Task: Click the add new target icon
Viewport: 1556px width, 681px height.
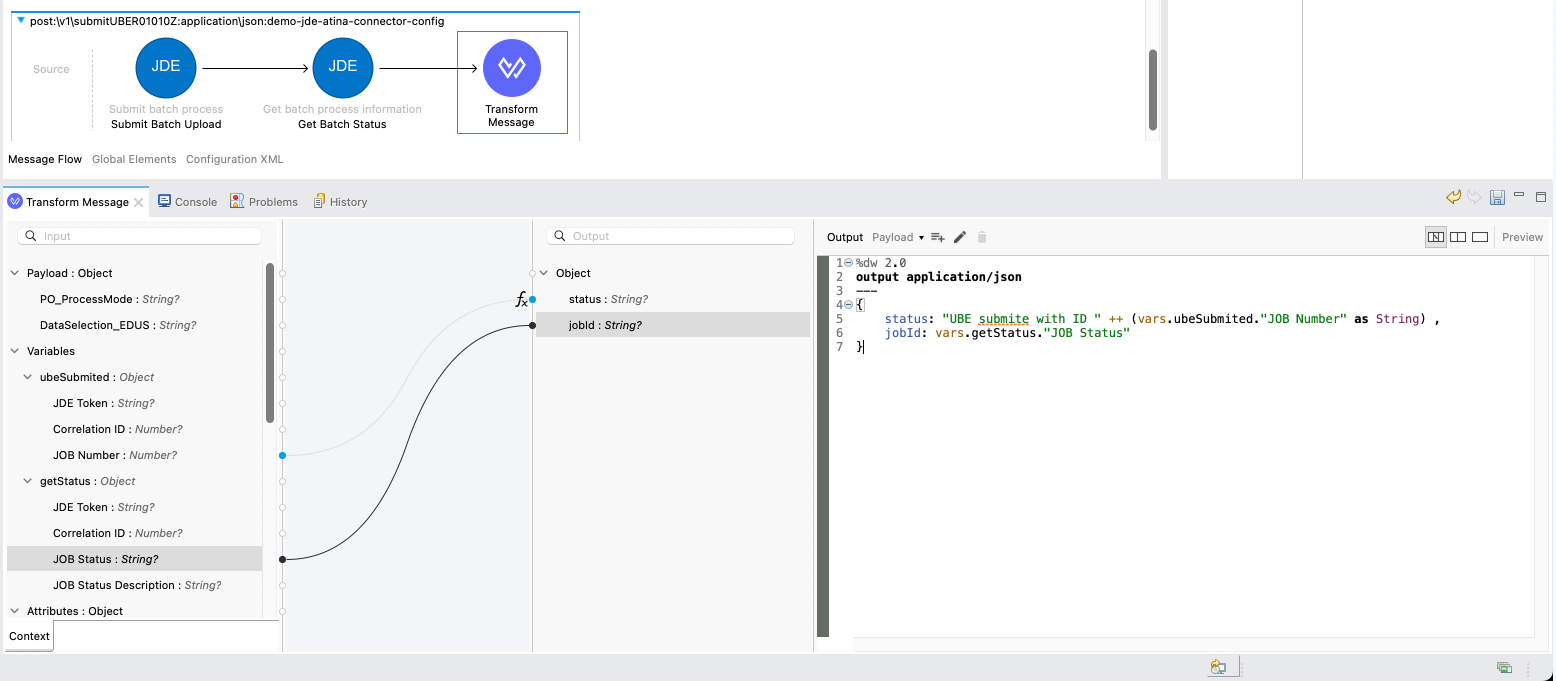Action: point(937,237)
